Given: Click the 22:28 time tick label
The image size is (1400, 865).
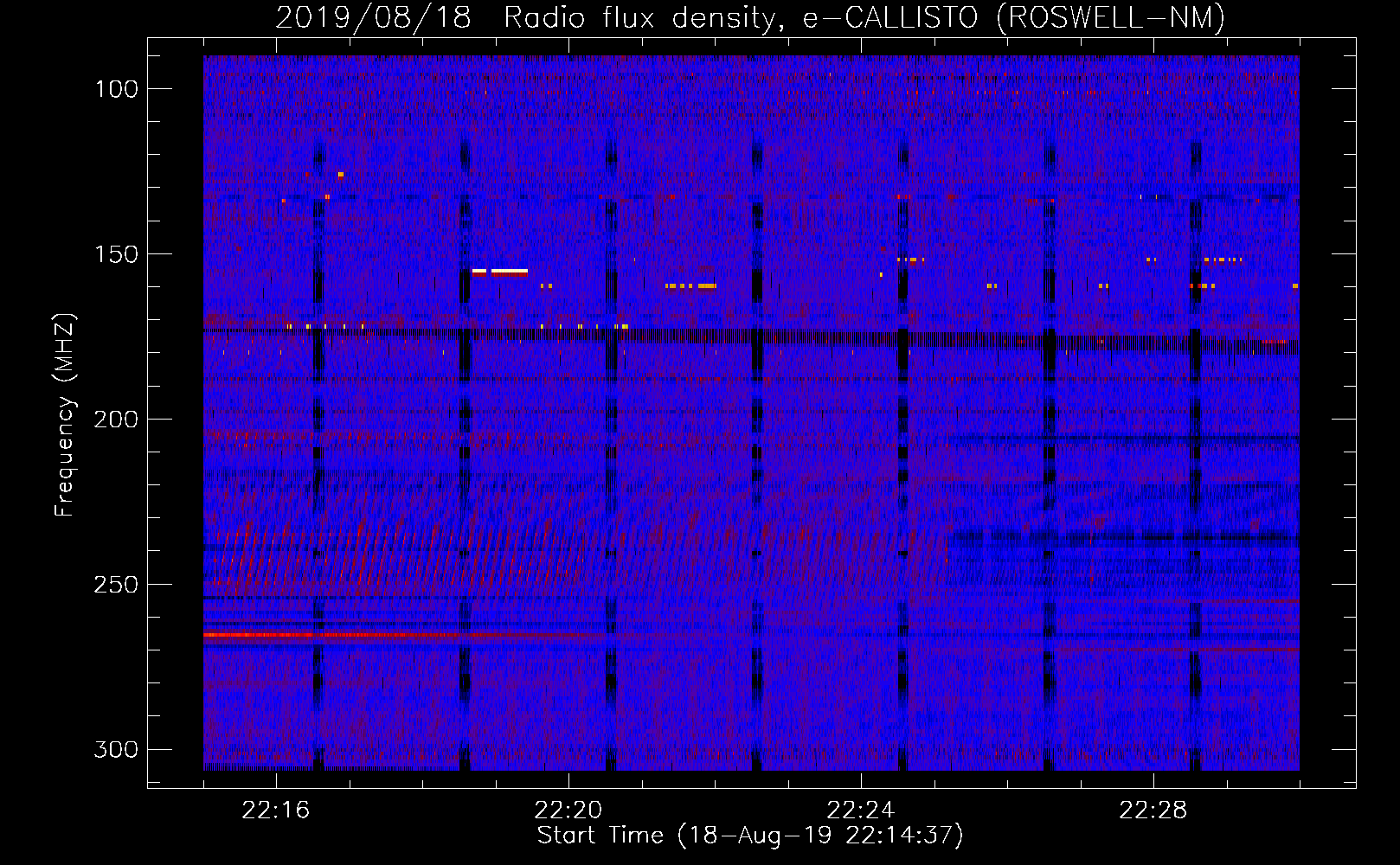Looking at the screenshot, I should [1153, 811].
